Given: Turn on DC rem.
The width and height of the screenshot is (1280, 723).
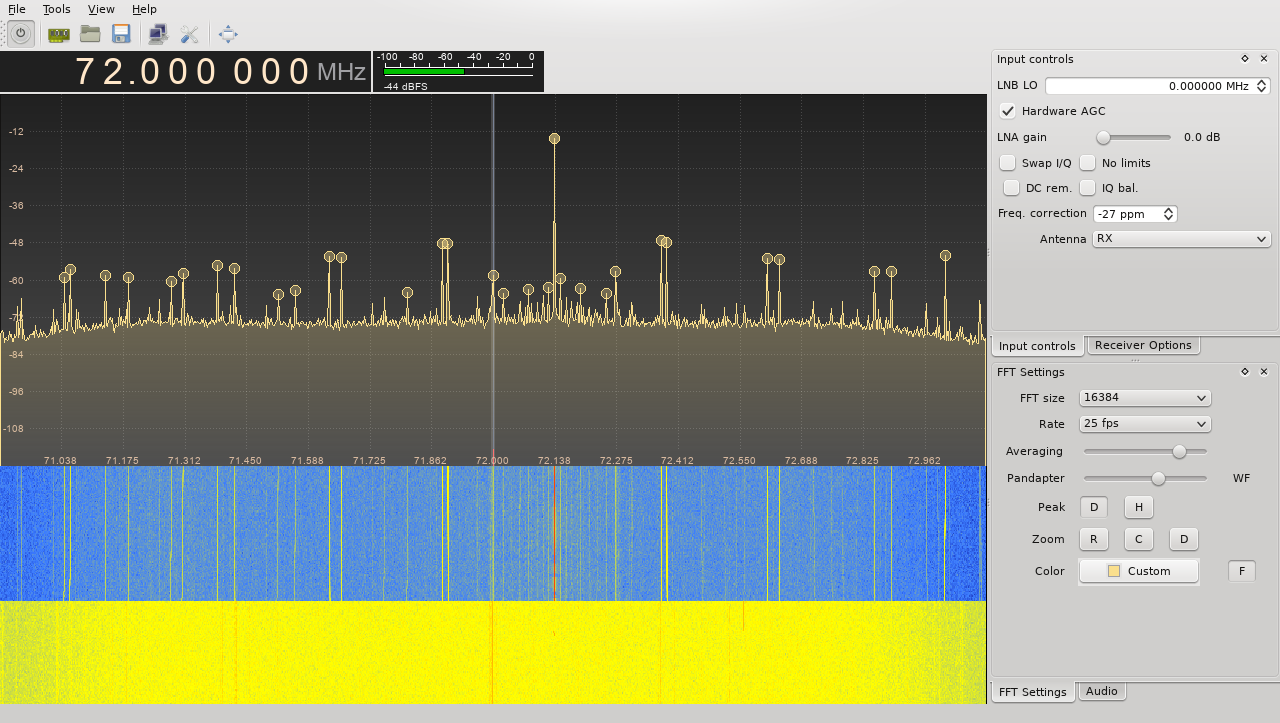Looking at the screenshot, I should (1011, 188).
